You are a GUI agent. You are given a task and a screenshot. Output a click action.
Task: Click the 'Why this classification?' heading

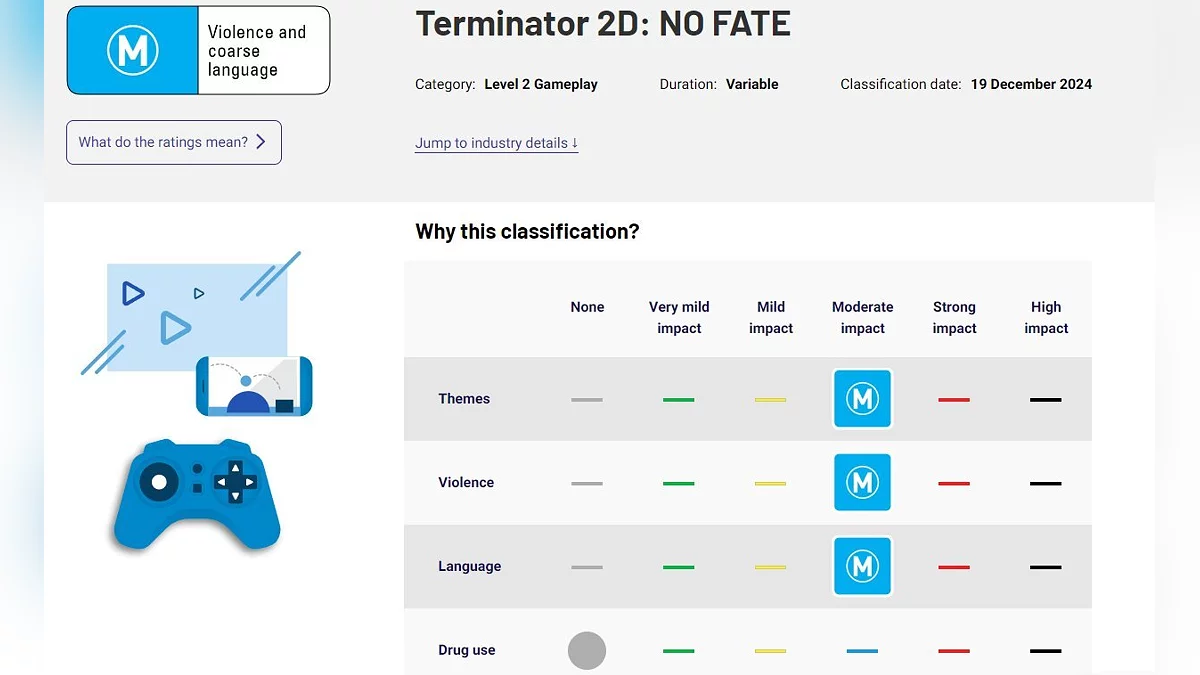pos(527,232)
